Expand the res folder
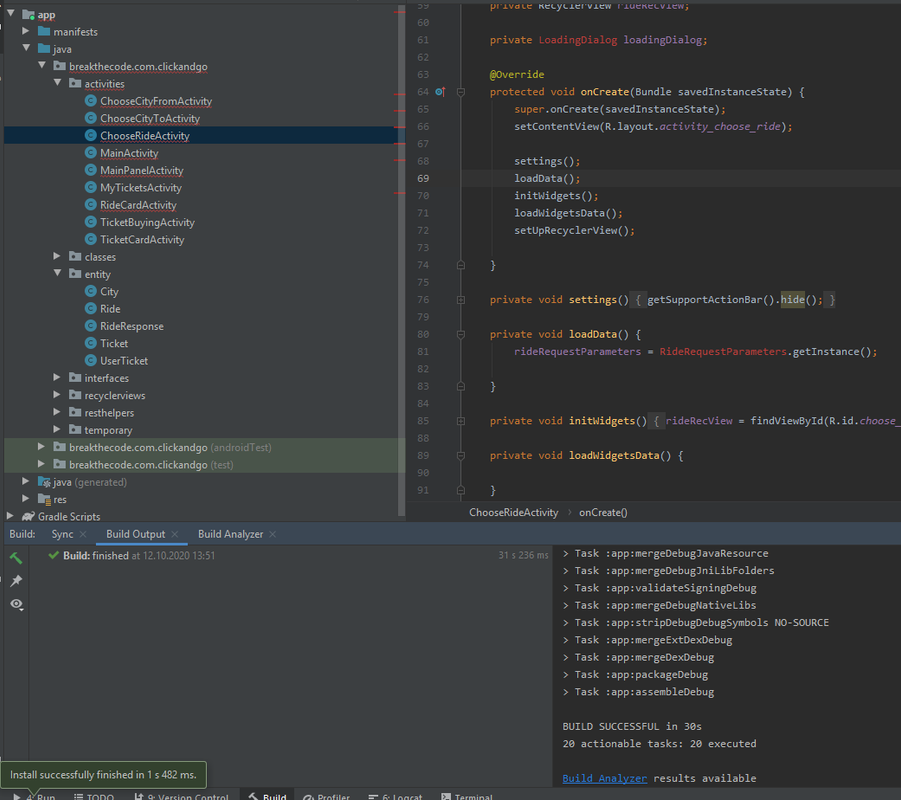901x800 pixels. [25, 498]
